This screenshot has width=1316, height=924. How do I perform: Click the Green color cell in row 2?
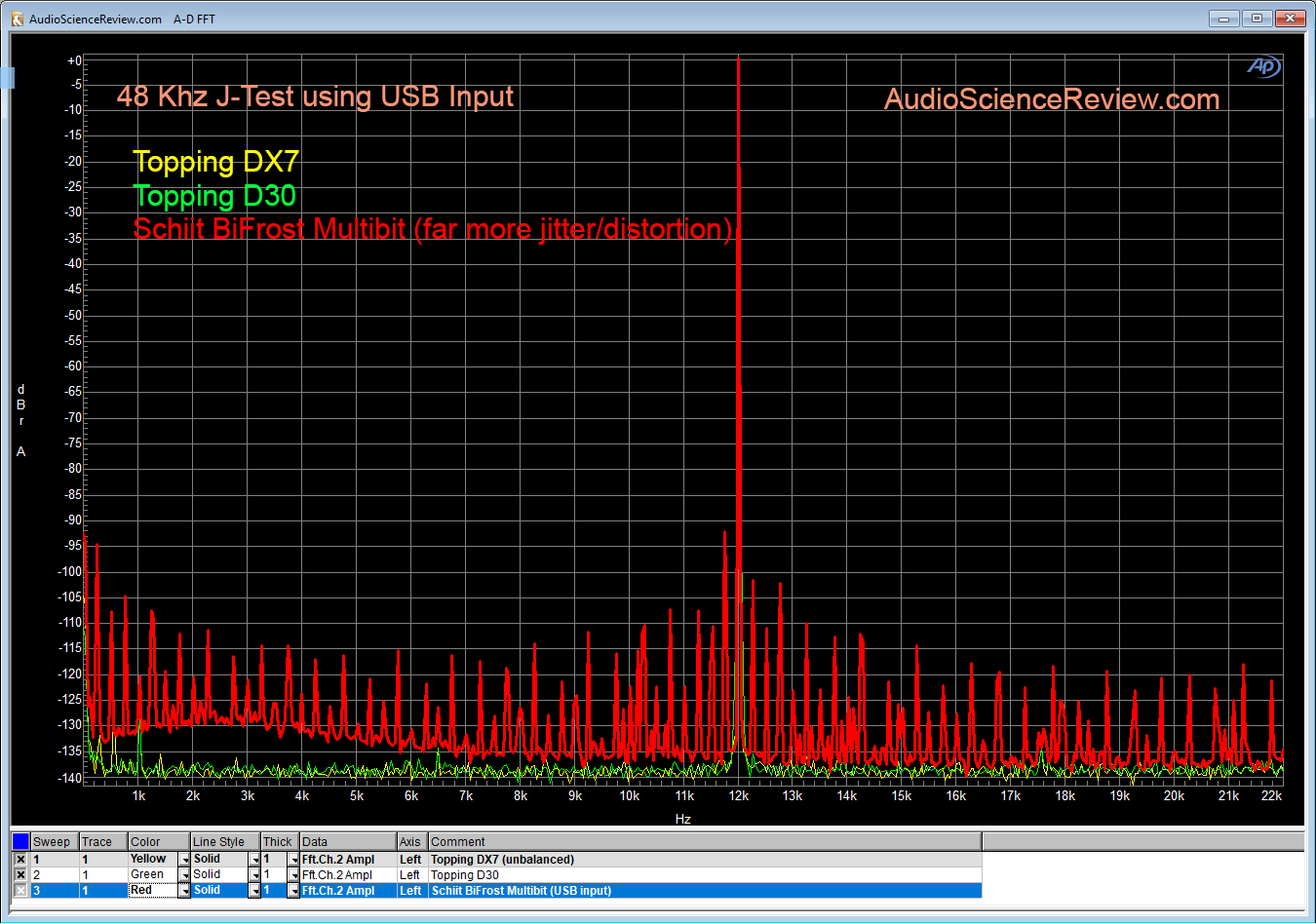point(153,875)
